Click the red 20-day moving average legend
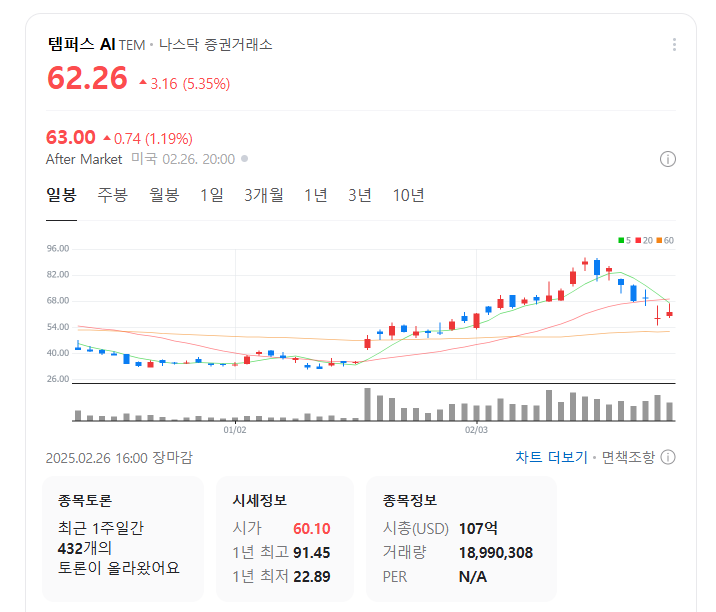 (x=644, y=240)
